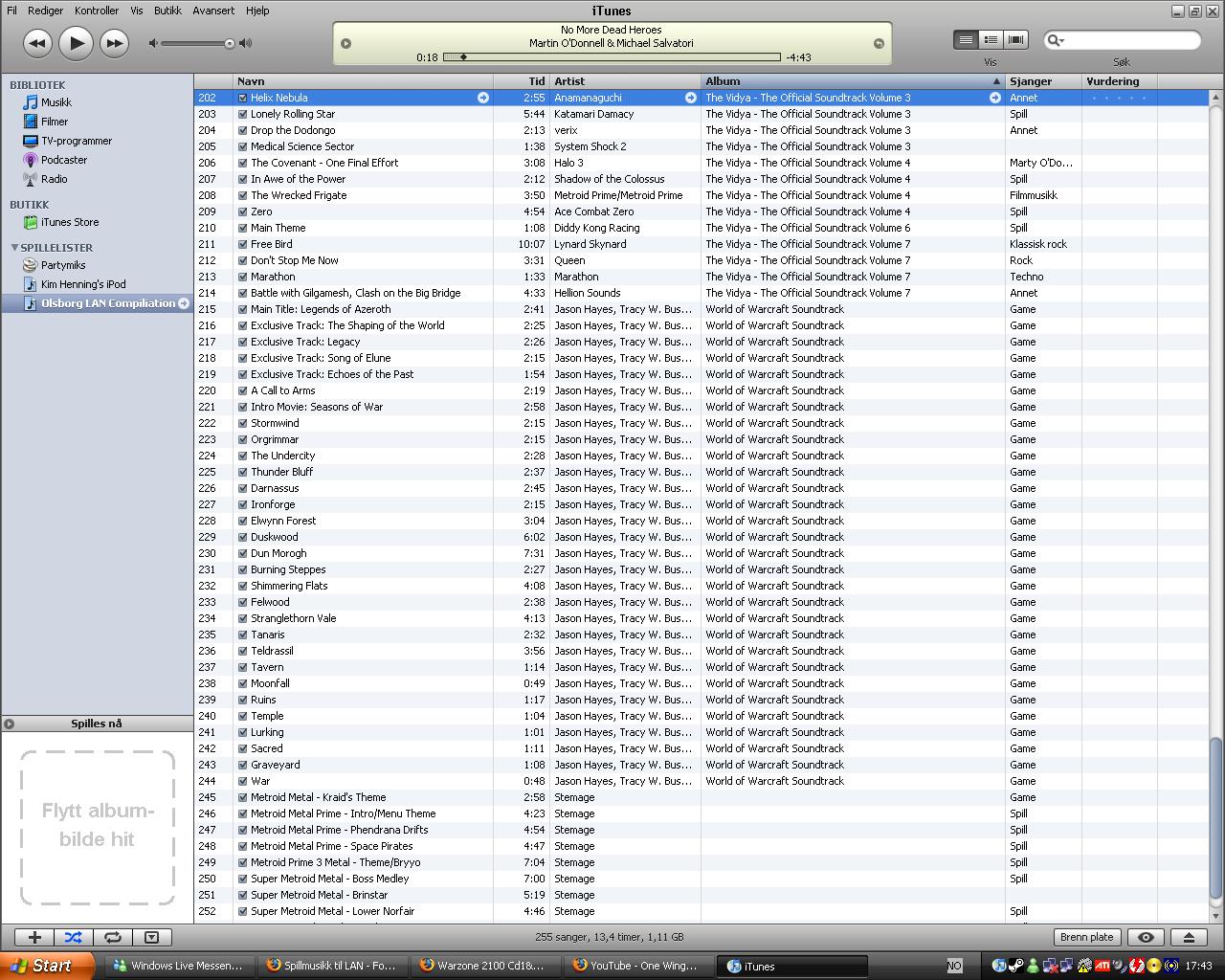Collapse the Spilles nå artwork panel
The image size is (1225, 980).
9,724
